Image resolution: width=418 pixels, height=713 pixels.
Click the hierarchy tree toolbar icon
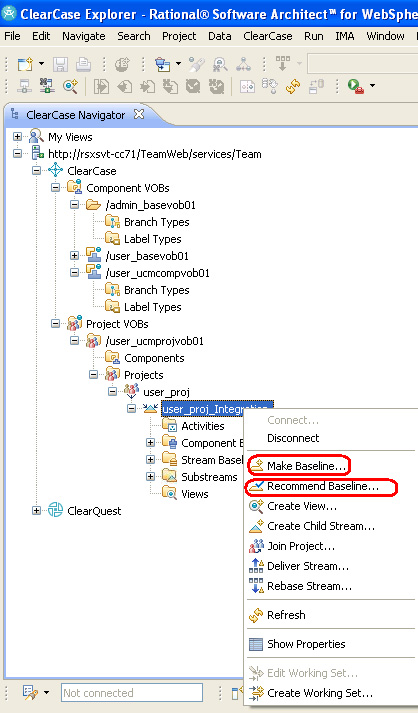click(x=243, y=64)
